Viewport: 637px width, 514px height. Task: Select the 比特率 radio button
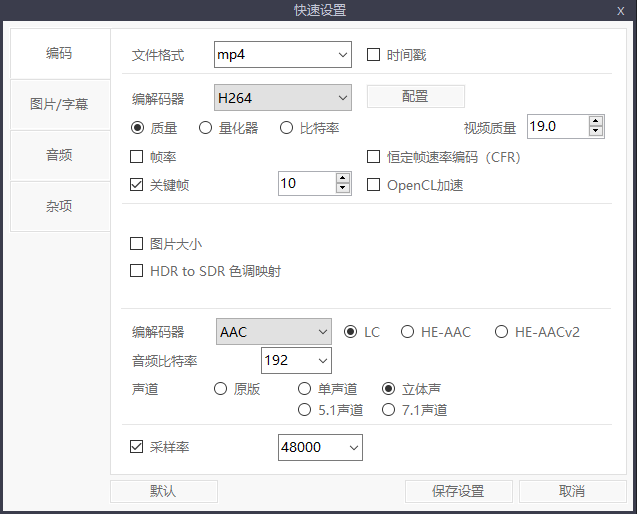pos(287,128)
